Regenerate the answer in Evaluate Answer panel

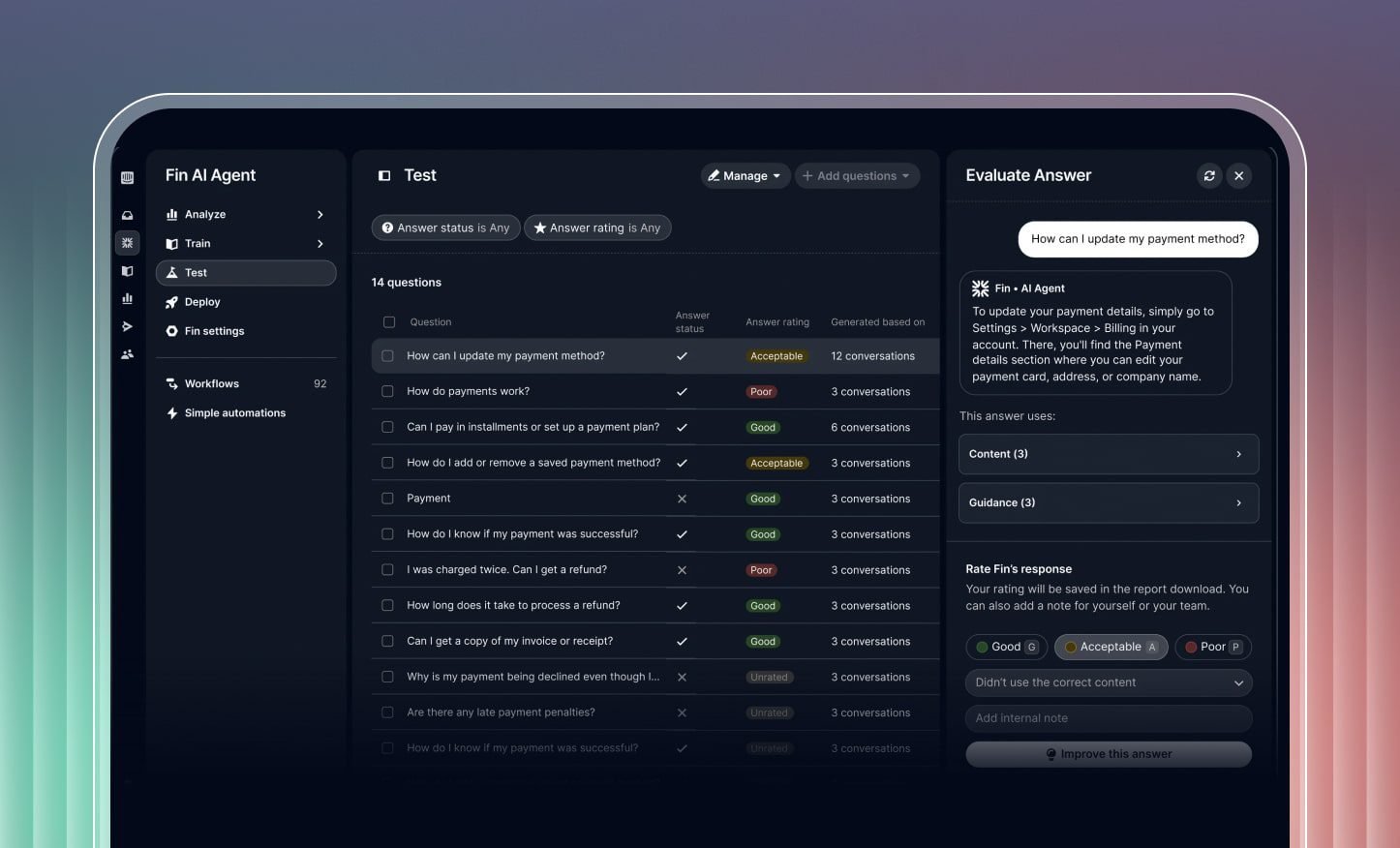tap(1208, 175)
